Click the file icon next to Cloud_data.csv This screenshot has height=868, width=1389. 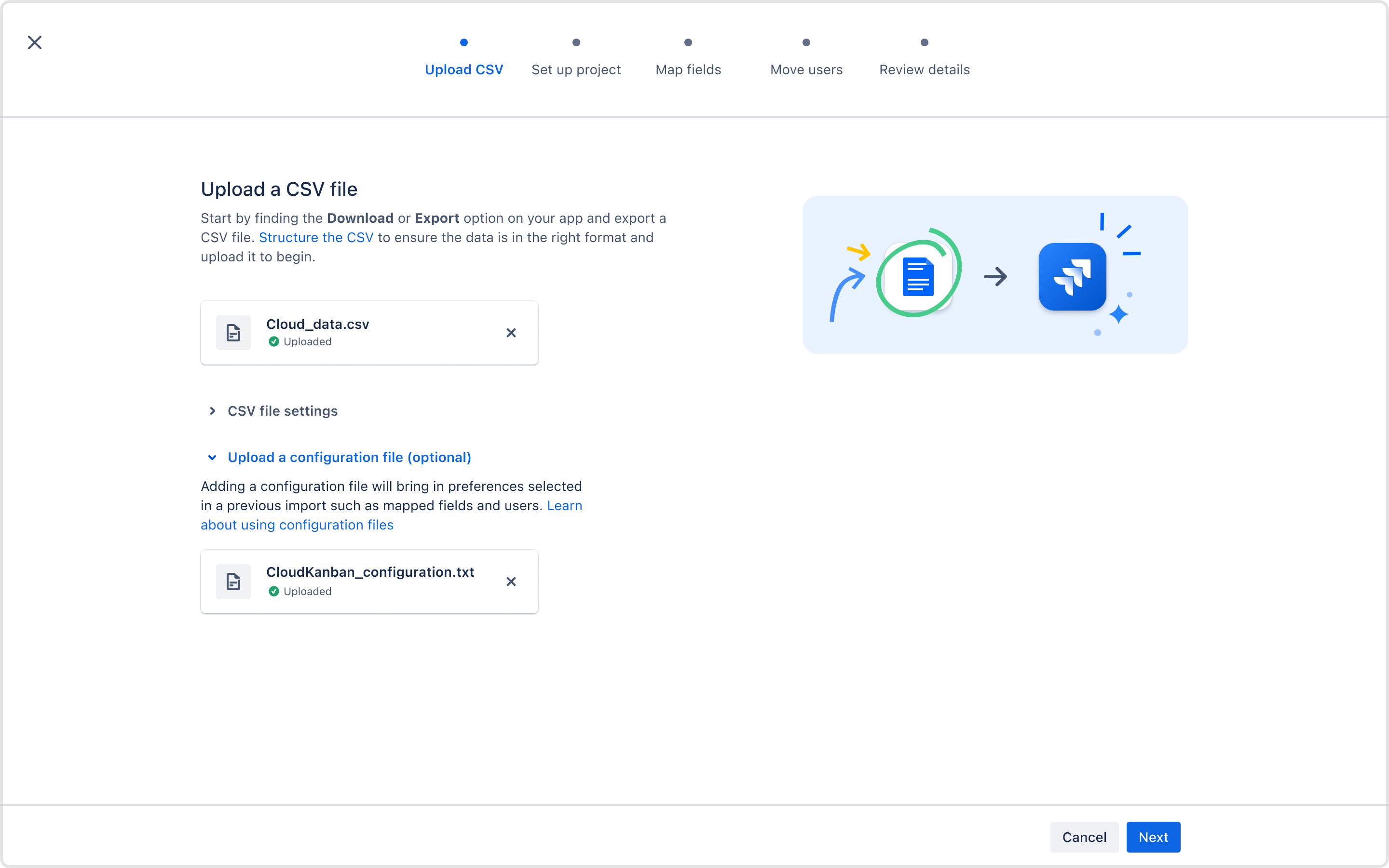[233, 332]
